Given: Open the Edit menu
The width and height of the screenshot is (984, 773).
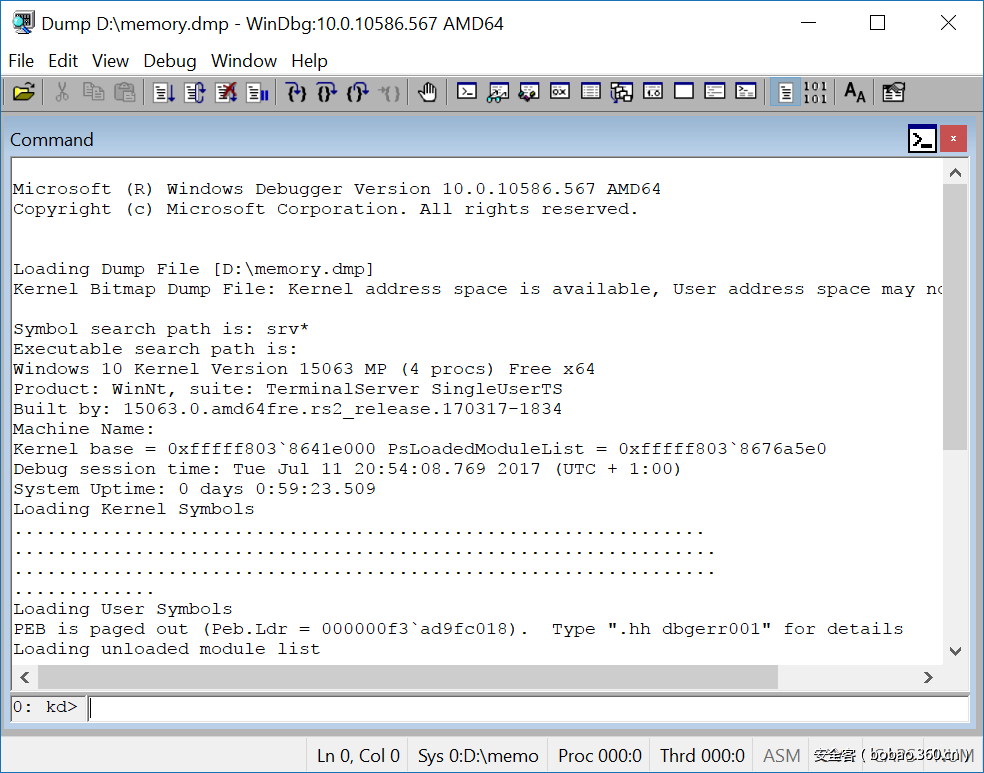Looking at the screenshot, I should pyautogui.click(x=63, y=61).
